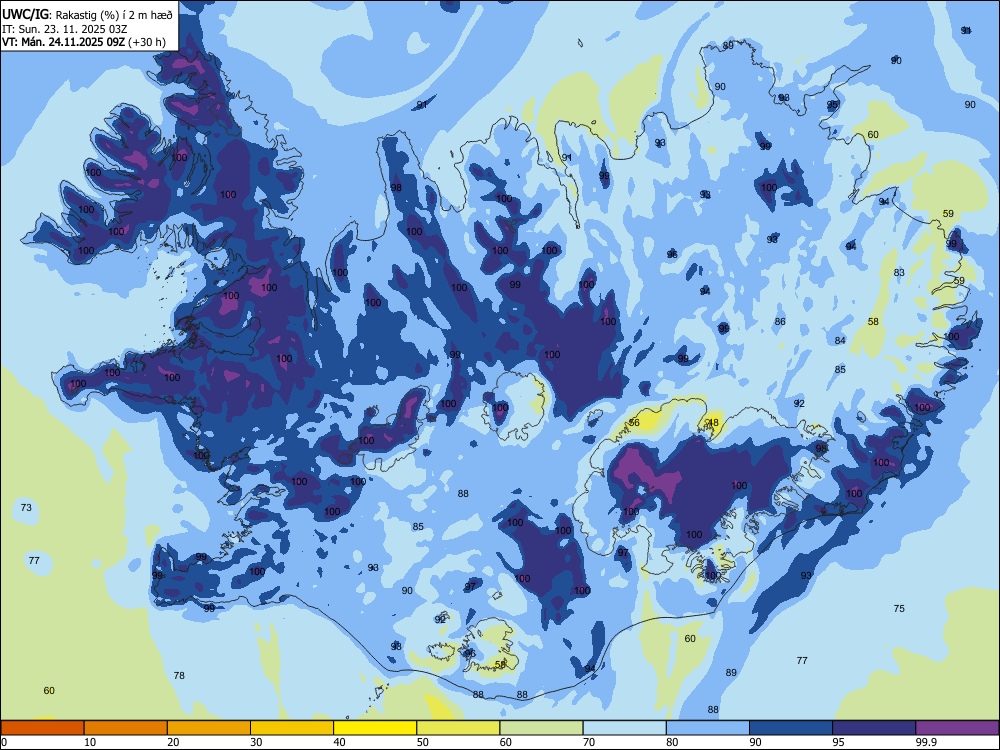Click the initial time 'IT: Sun. 23. 11. 2025 03Z'
Image resolution: width=1000 pixels, height=750 pixels.
click(x=65, y=29)
